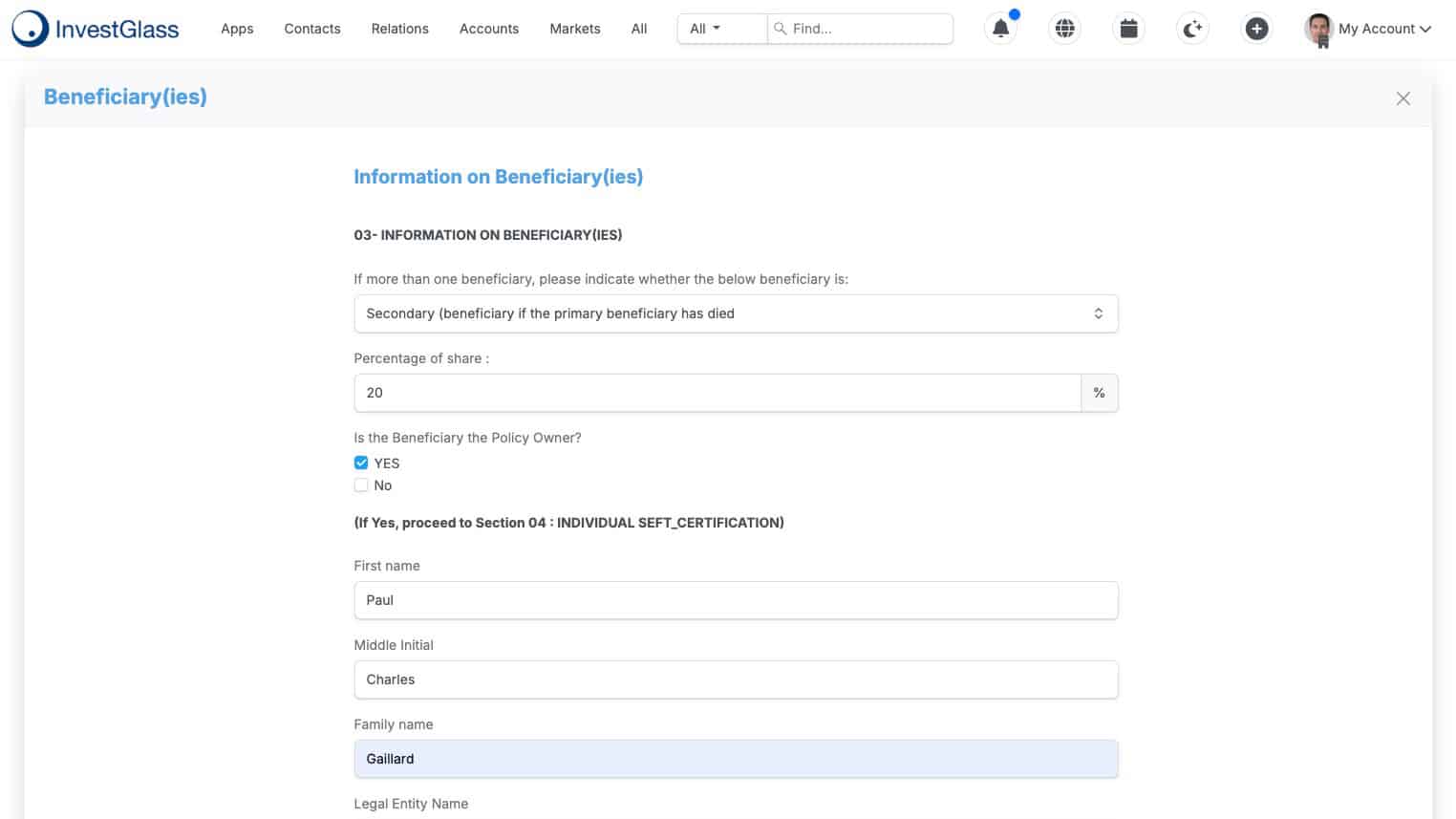The height and width of the screenshot is (819, 1456).
Task: Open the calendar icon in header
Action: (1128, 29)
